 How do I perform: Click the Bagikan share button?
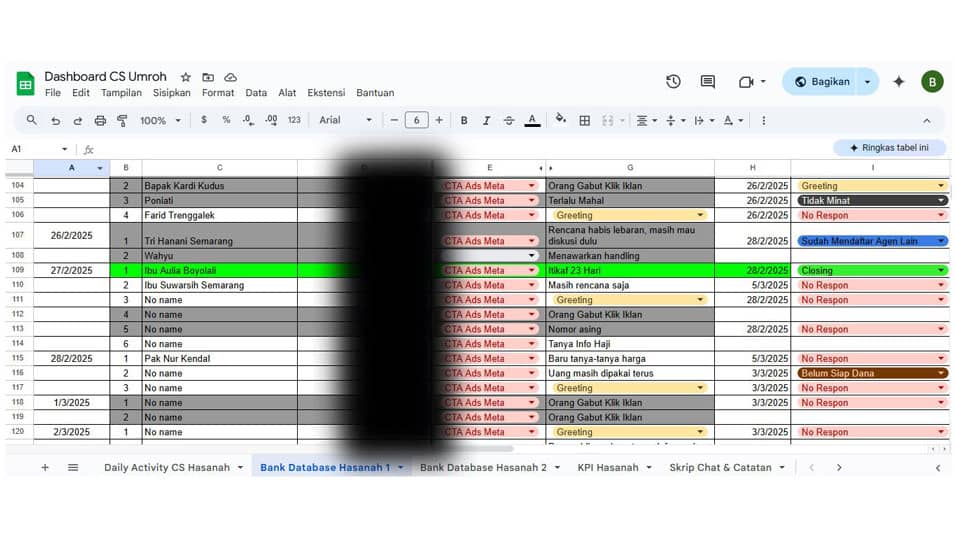pyautogui.click(x=820, y=82)
